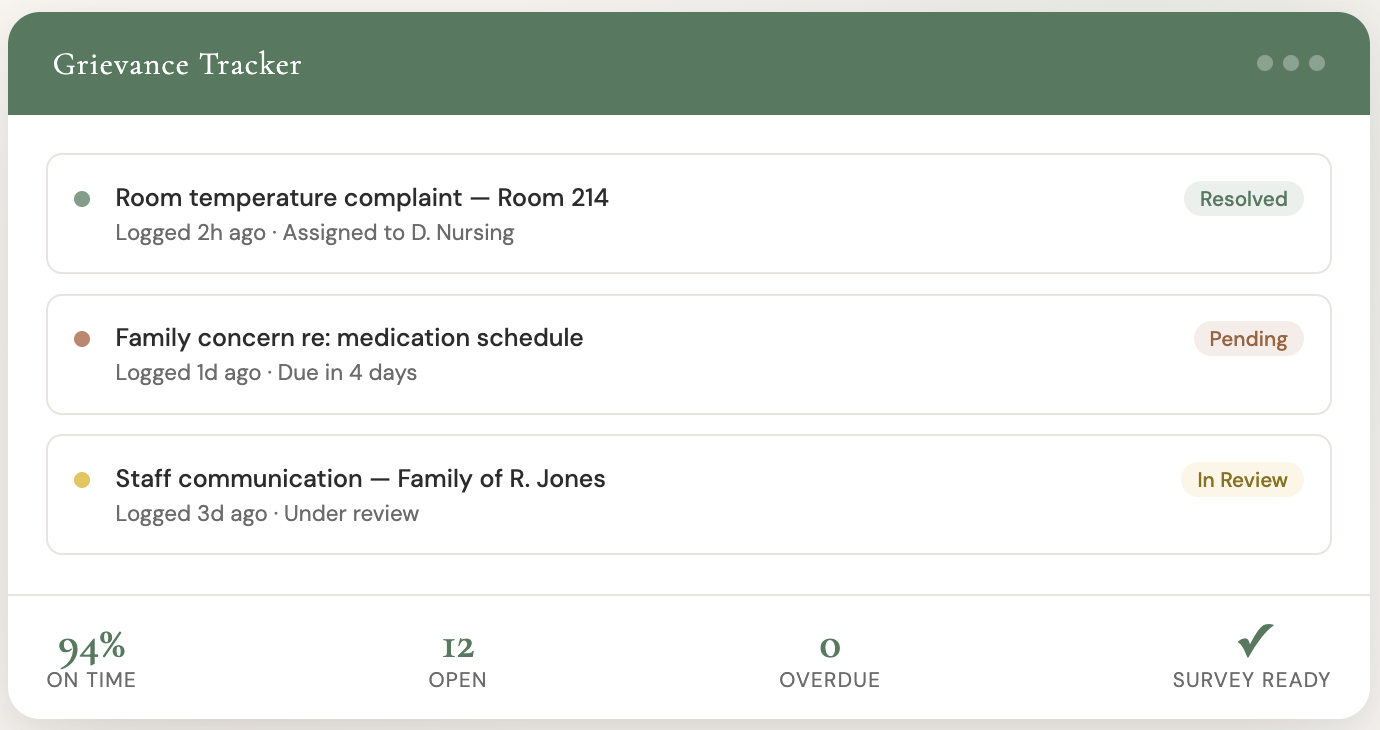1380x730 pixels.
Task: Click the green status dot for Room 214
Action: click(x=82, y=199)
